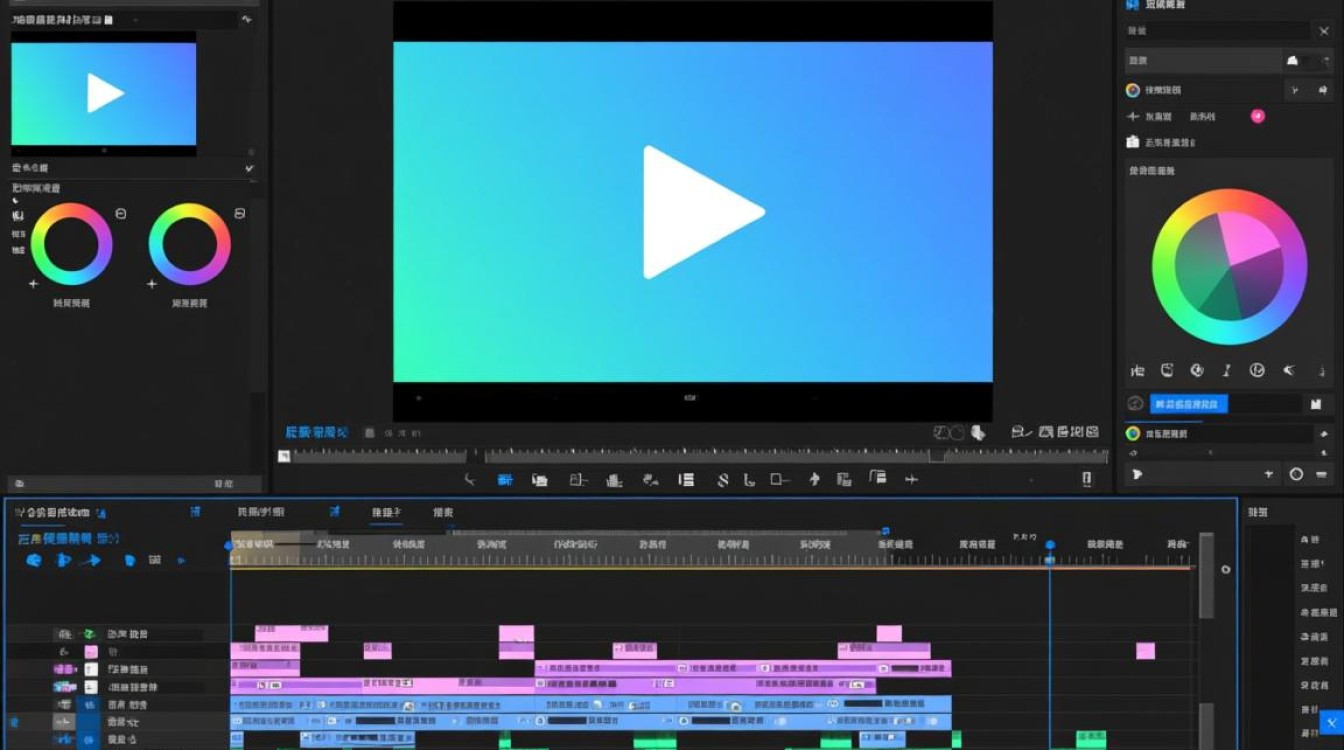
Task: Select the green clip at the timeline's bottom right
Action: pyautogui.click(x=1091, y=740)
